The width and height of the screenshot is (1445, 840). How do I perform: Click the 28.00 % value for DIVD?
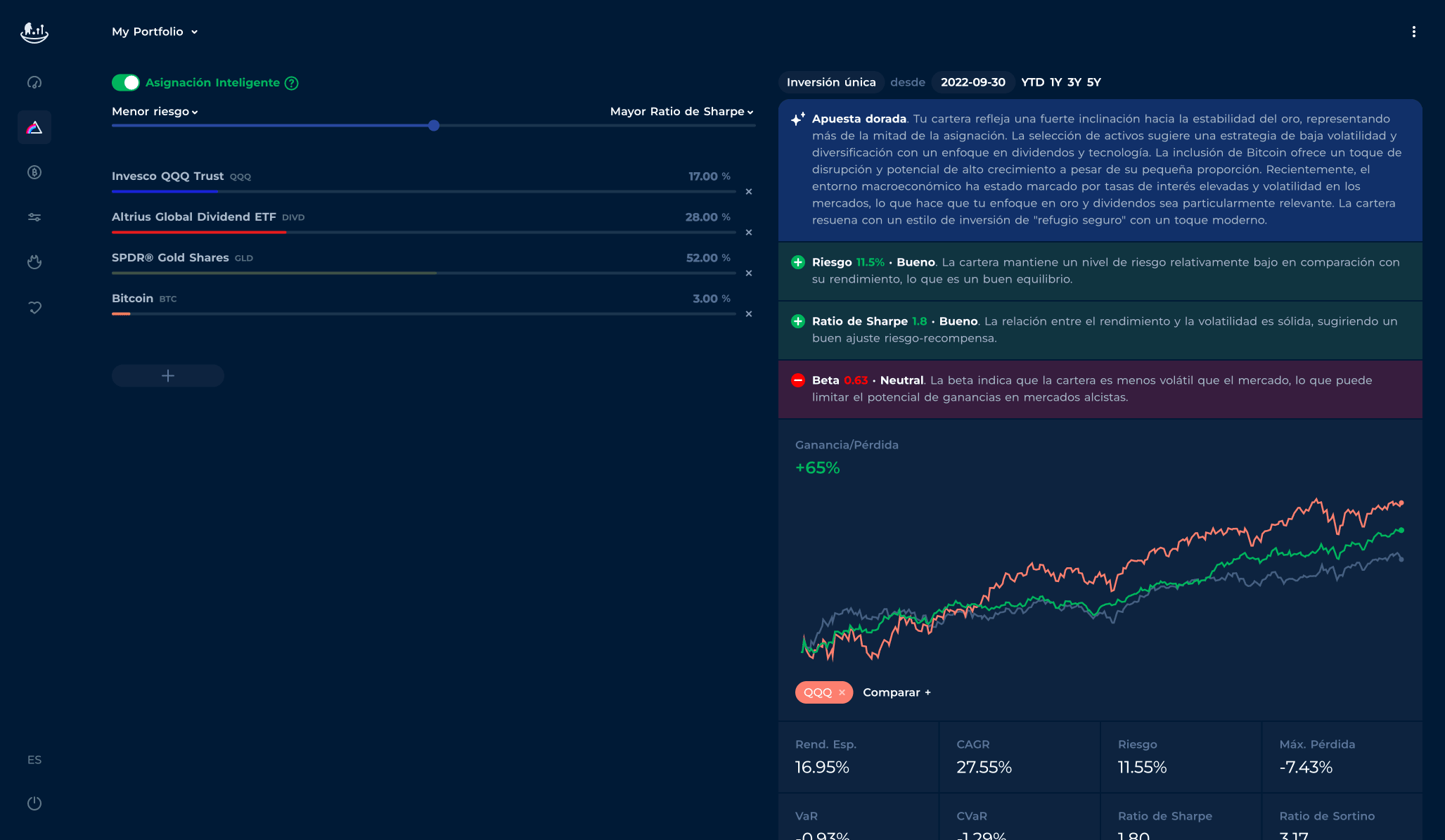707,217
